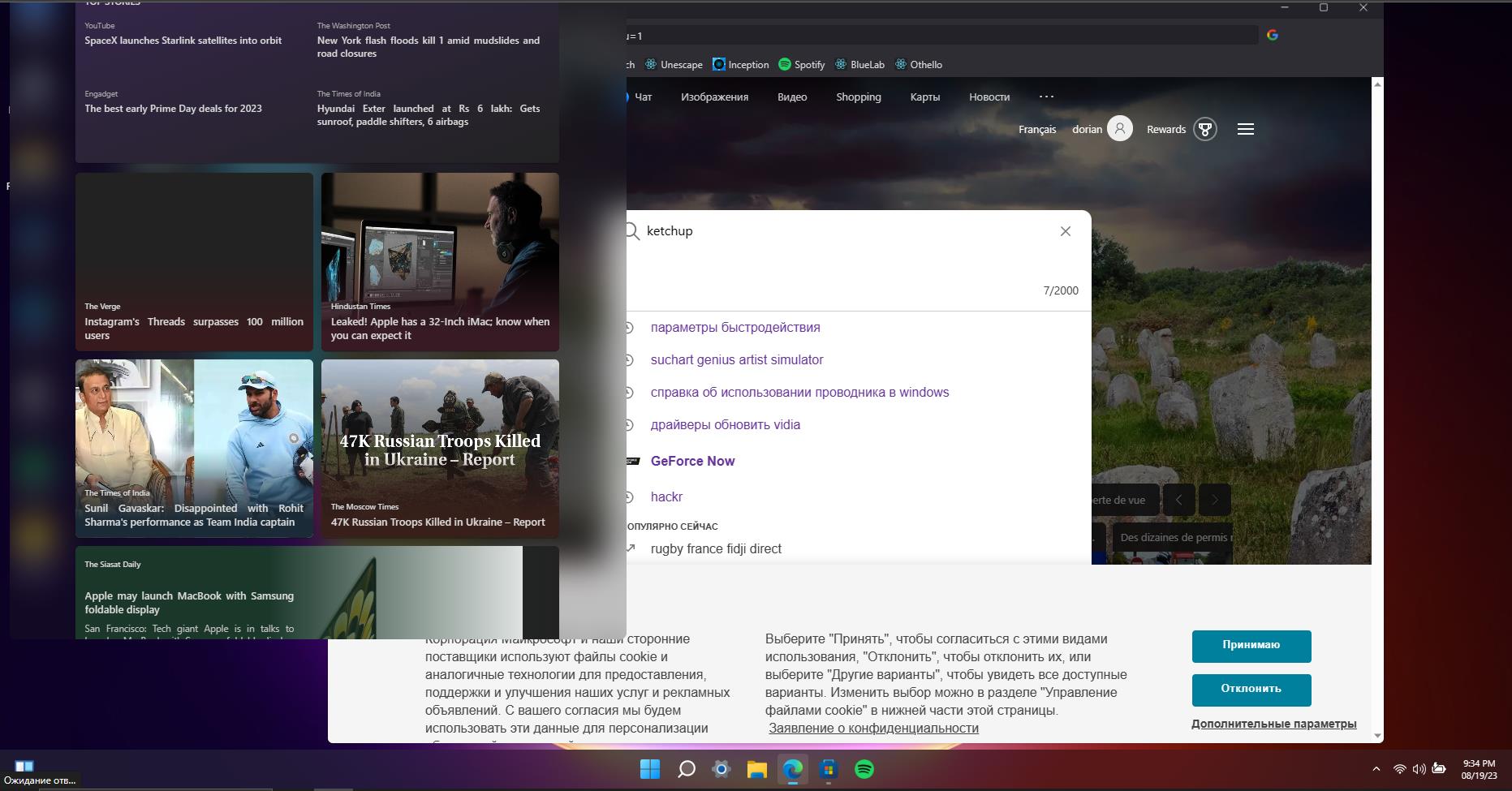1512x791 pixels.
Task: Go to next background image with right chevron
Action: click(1214, 500)
